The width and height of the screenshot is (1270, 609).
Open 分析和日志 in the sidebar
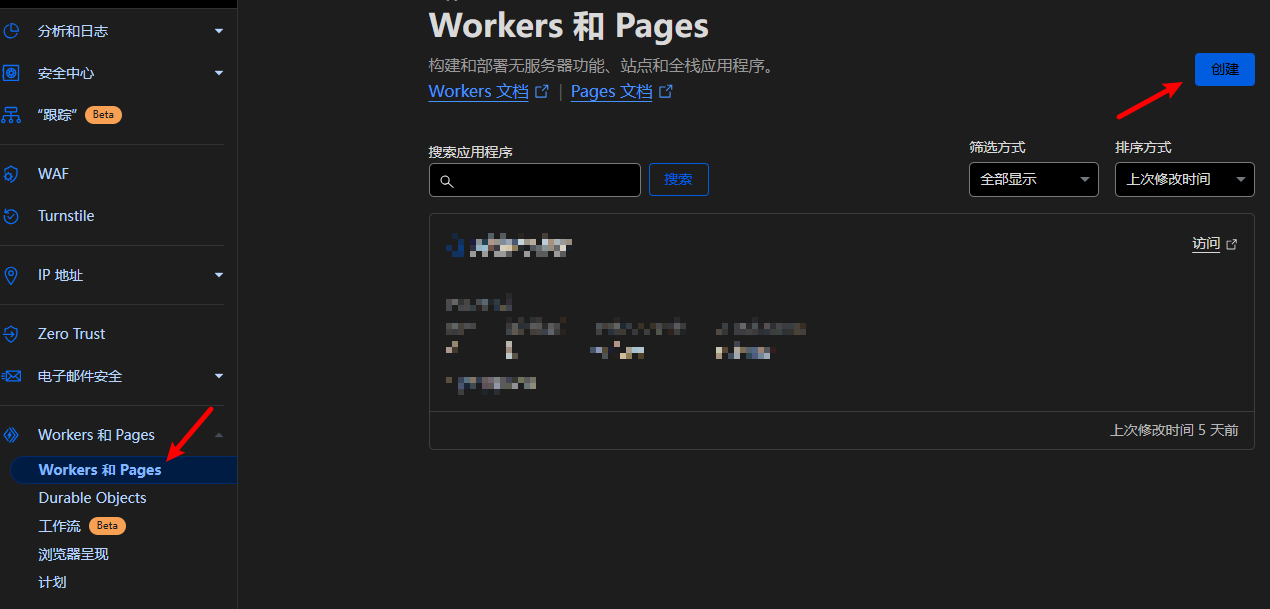click(73, 31)
